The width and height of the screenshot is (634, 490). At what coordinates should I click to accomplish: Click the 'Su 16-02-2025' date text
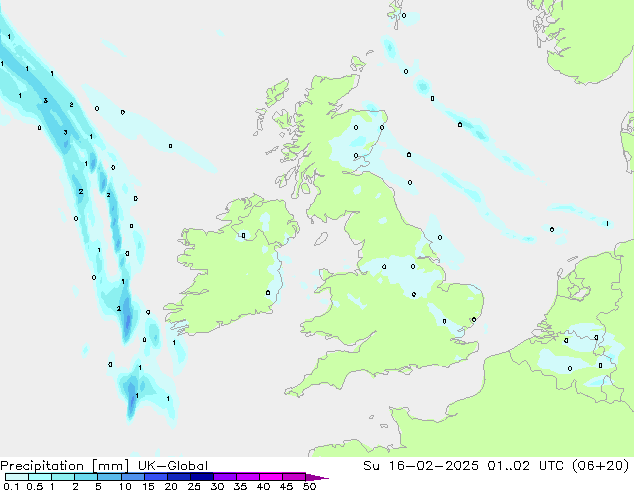(421, 466)
